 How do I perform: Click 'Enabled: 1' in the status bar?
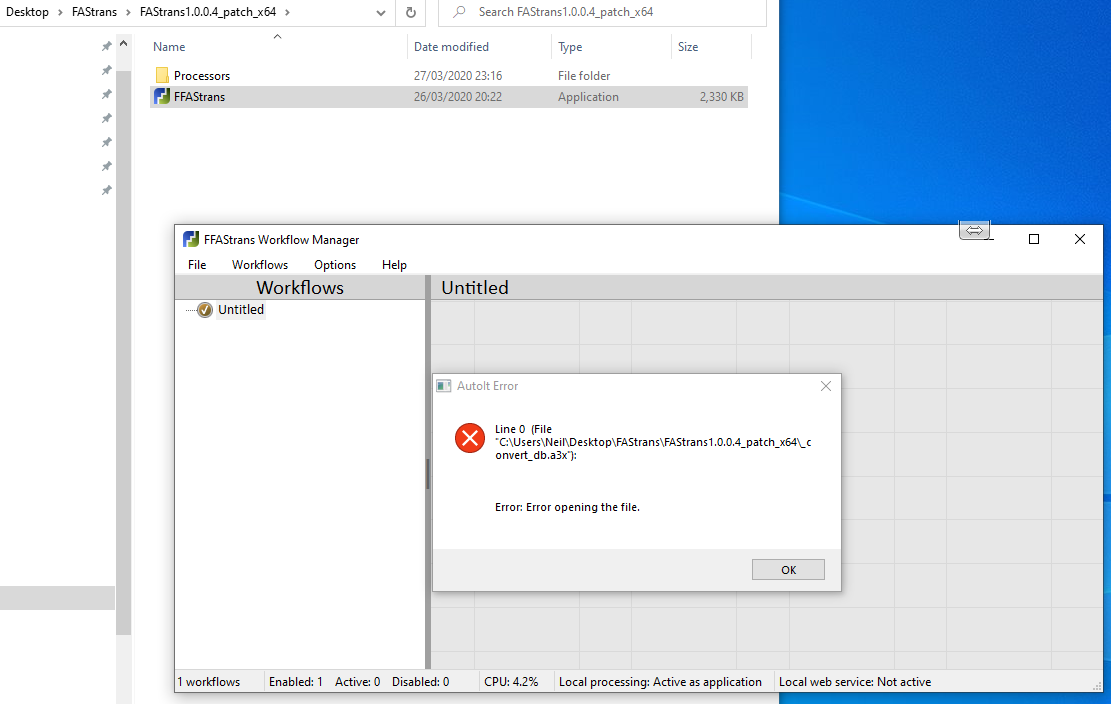point(295,682)
